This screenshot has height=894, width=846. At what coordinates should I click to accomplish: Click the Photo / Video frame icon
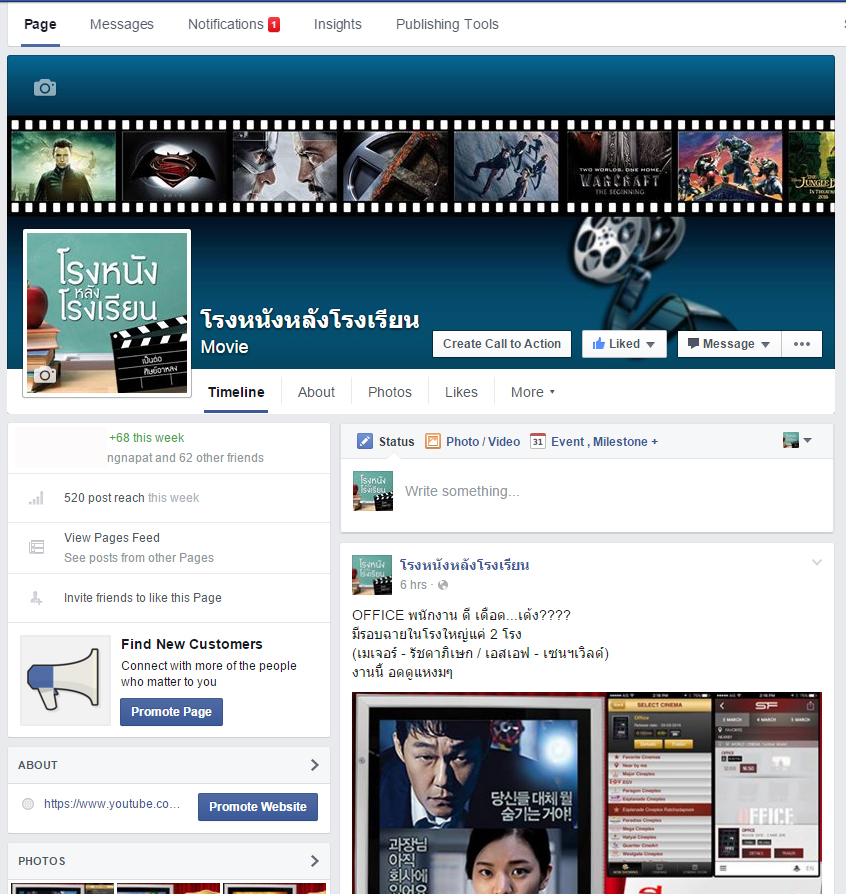pos(433,441)
